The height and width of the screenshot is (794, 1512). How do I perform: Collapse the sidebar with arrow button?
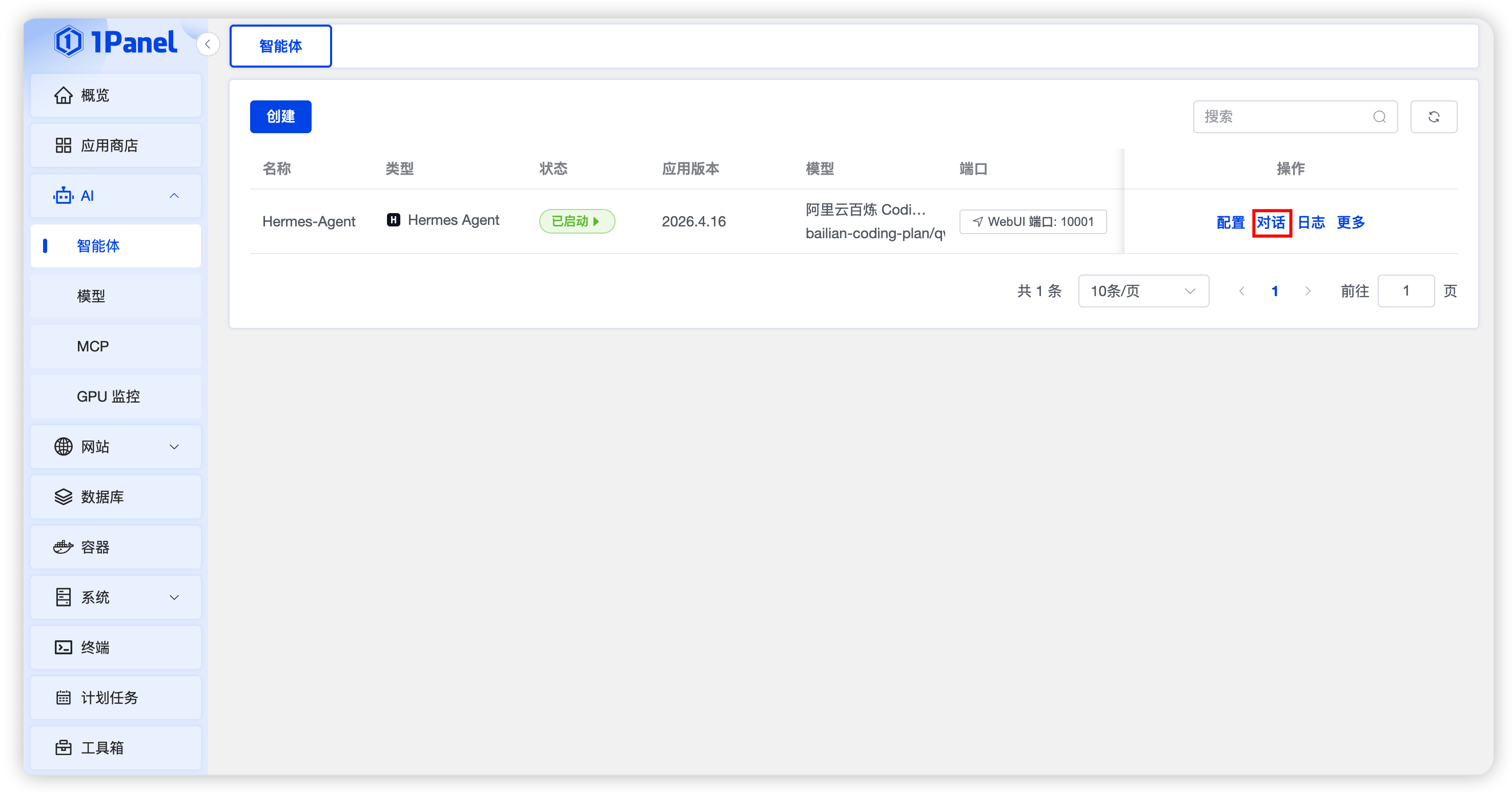click(x=208, y=45)
